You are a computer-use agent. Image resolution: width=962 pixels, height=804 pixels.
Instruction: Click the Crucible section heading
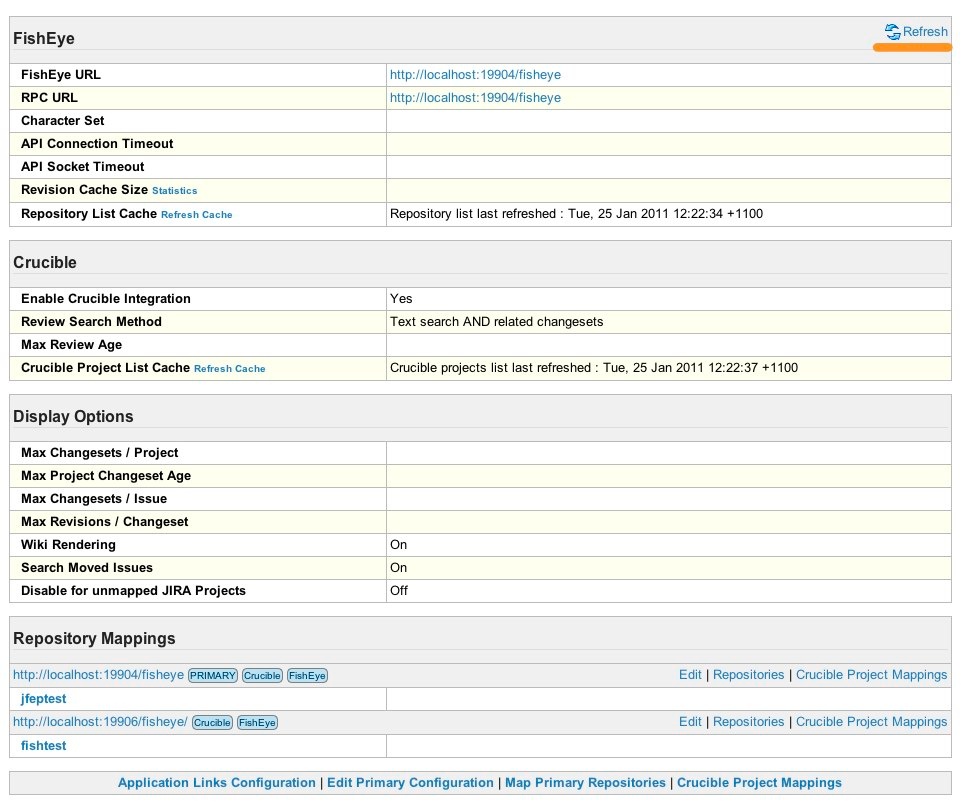point(45,262)
